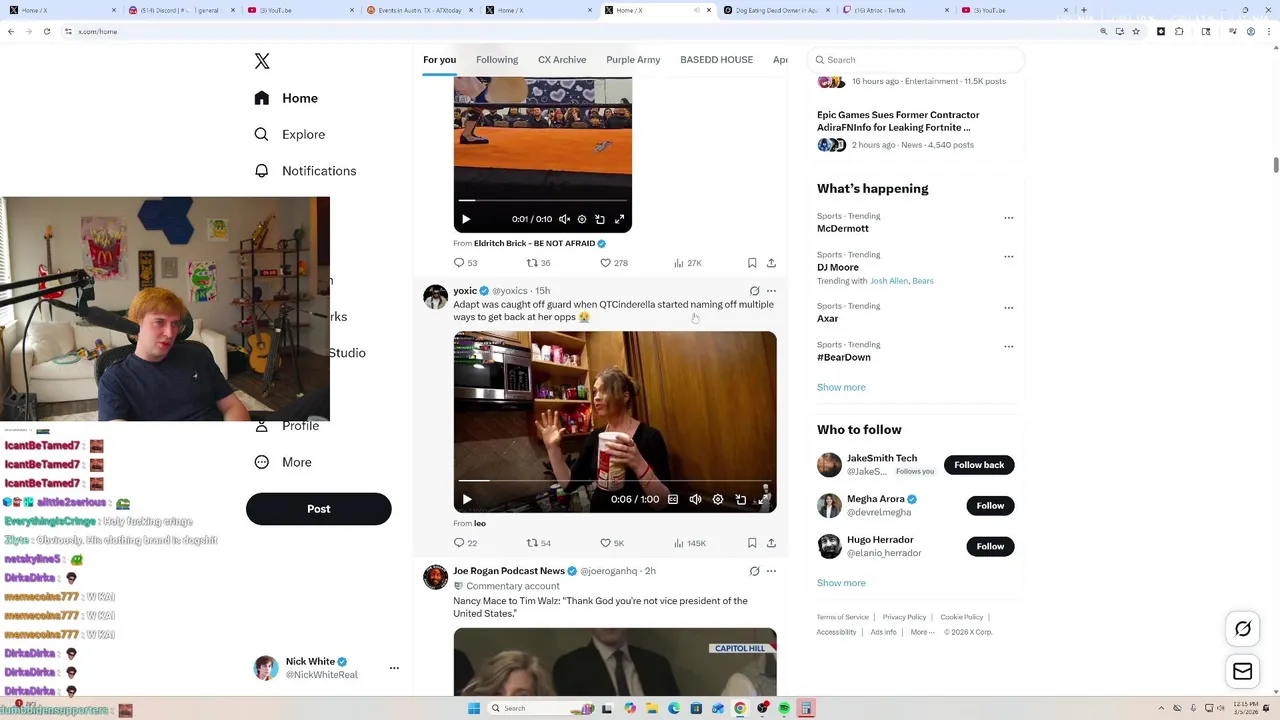1280x720 pixels.
Task: Click the X logo in the sidebar
Action: click(262, 61)
